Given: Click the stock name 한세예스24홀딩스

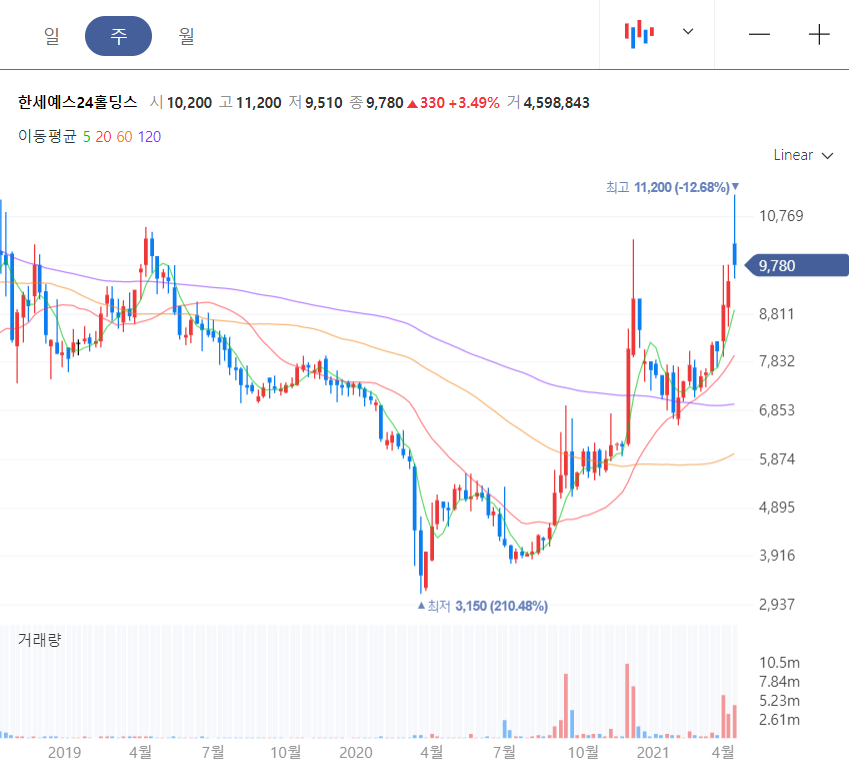Looking at the screenshot, I should pyautogui.click(x=78, y=102).
